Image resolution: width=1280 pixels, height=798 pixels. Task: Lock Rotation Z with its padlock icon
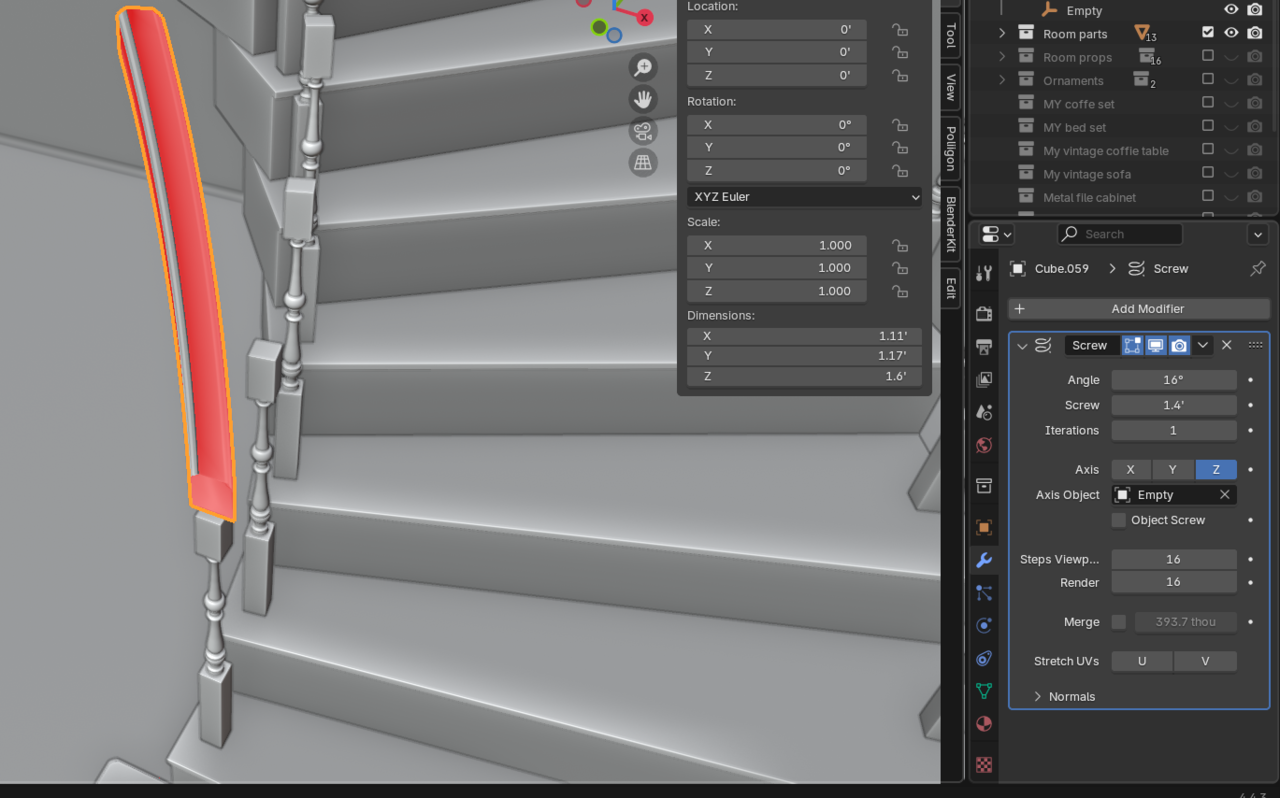click(900, 171)
